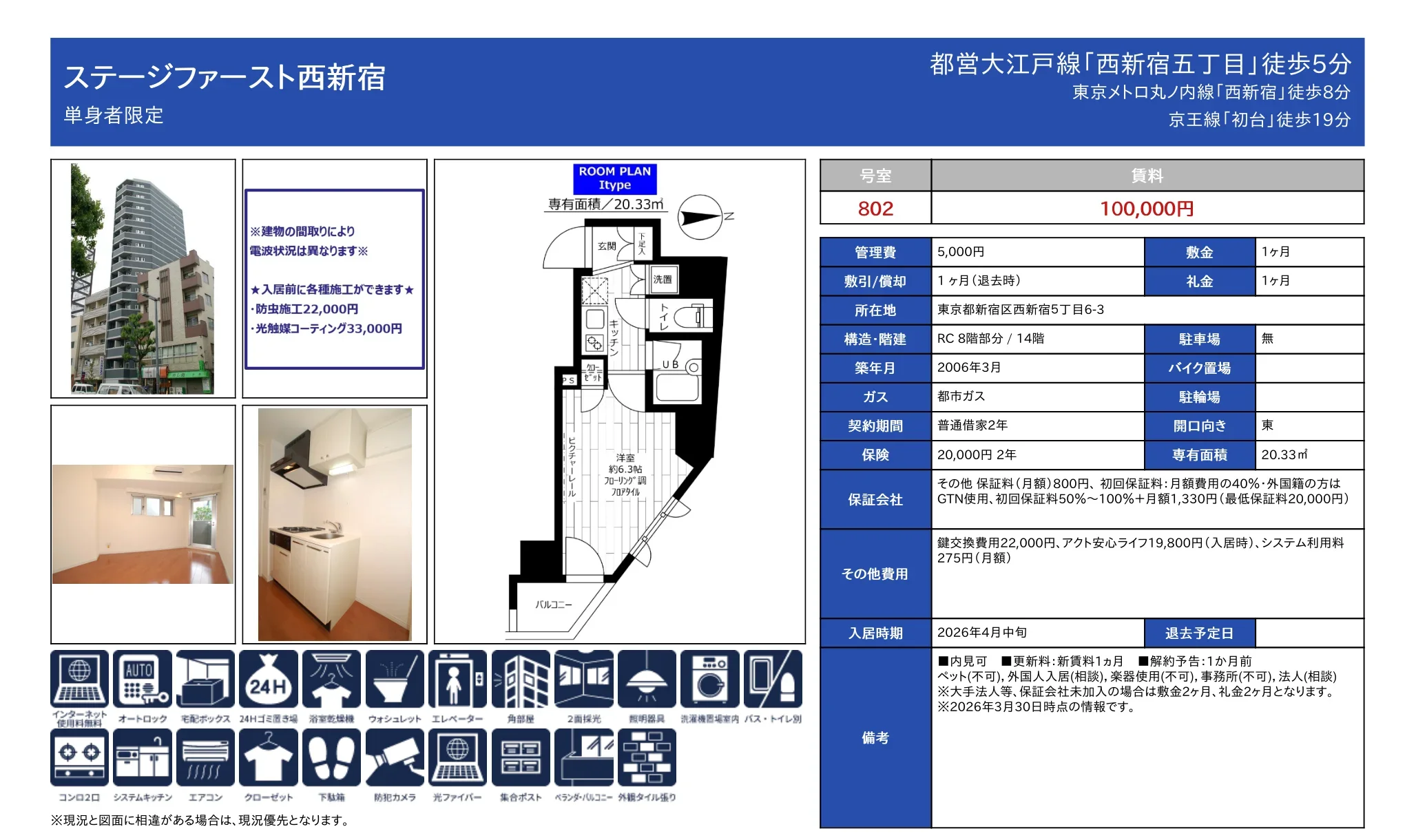This screenshot has height=840, width=1416.
Task: Click the empty room interior photo
Action: (143, 524)
